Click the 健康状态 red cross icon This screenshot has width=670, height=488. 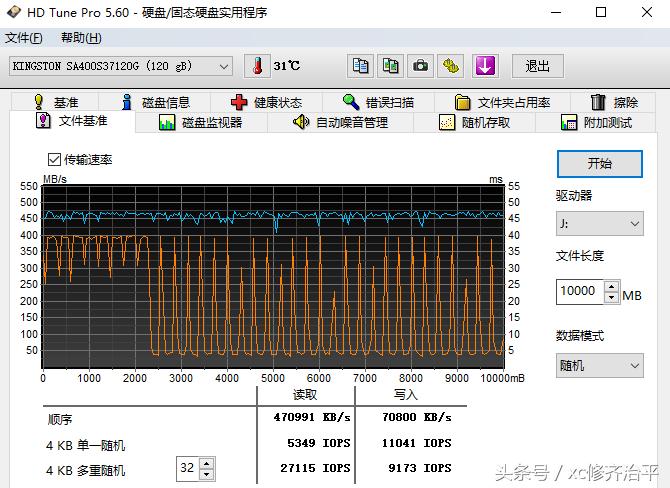pos(239,103)
